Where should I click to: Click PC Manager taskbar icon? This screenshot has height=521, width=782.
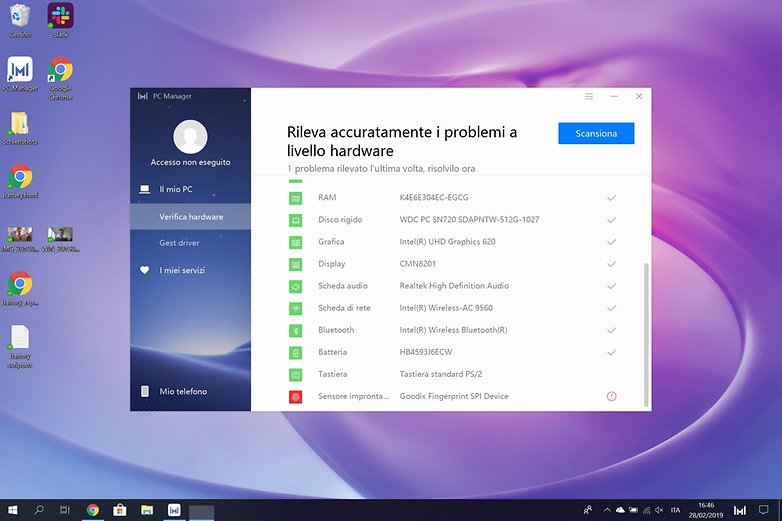[x=174, y=510]
